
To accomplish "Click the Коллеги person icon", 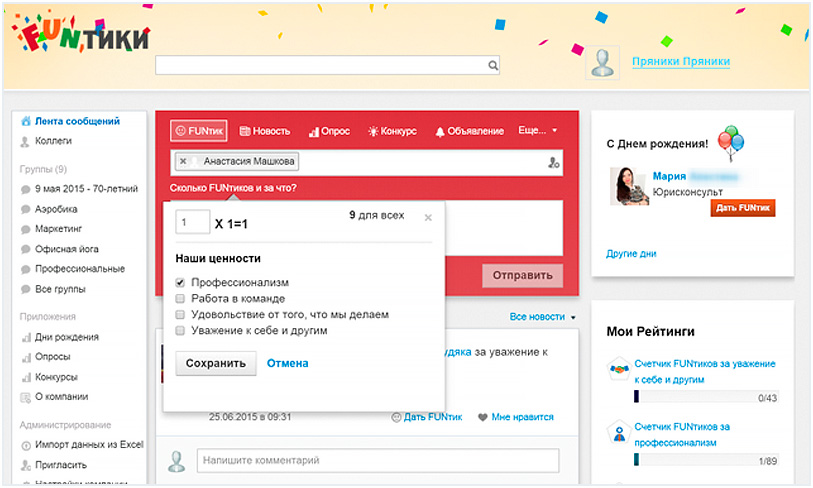I will [x=25, y=142].
